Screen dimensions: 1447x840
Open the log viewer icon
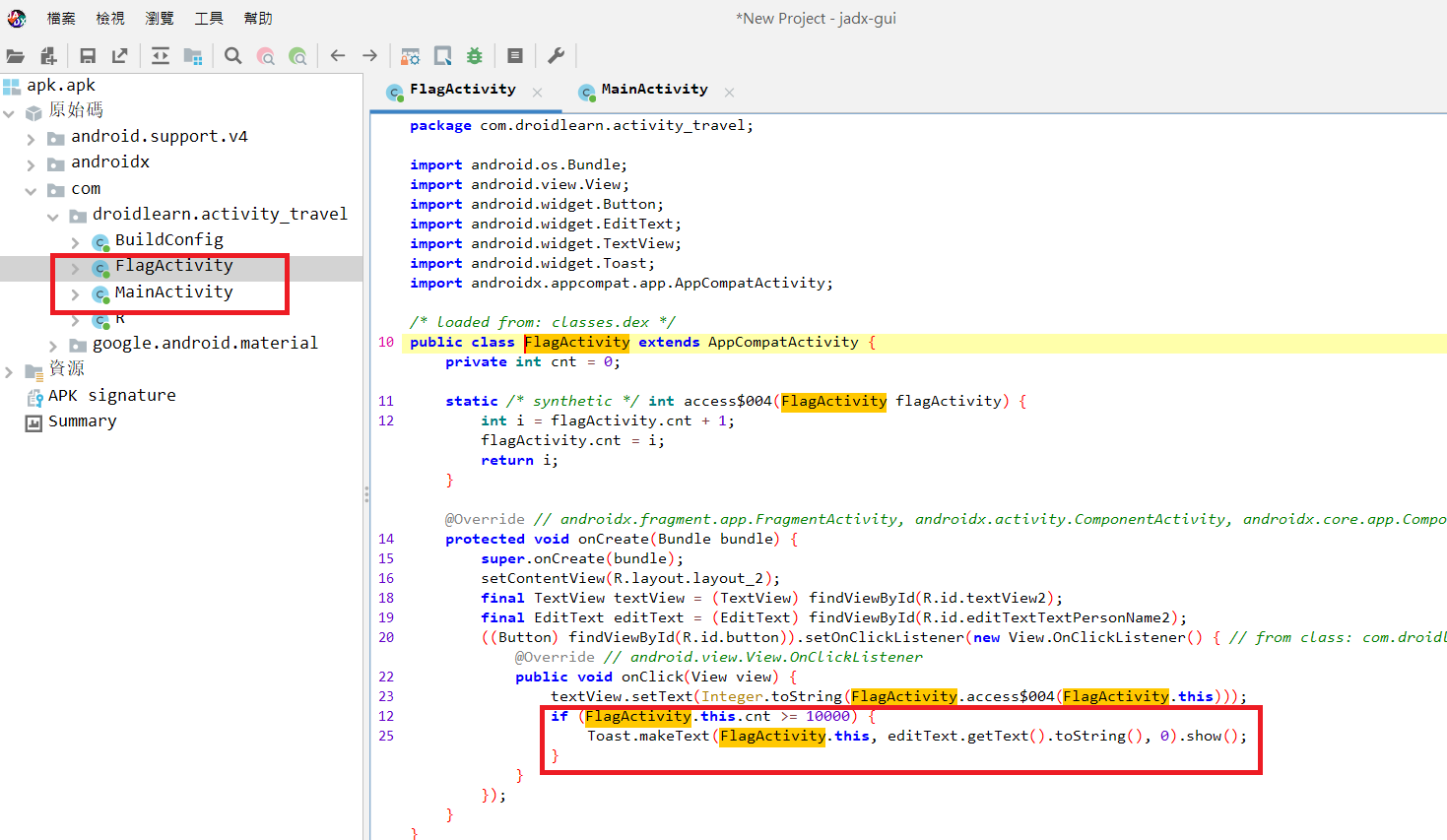click(515, 56)
